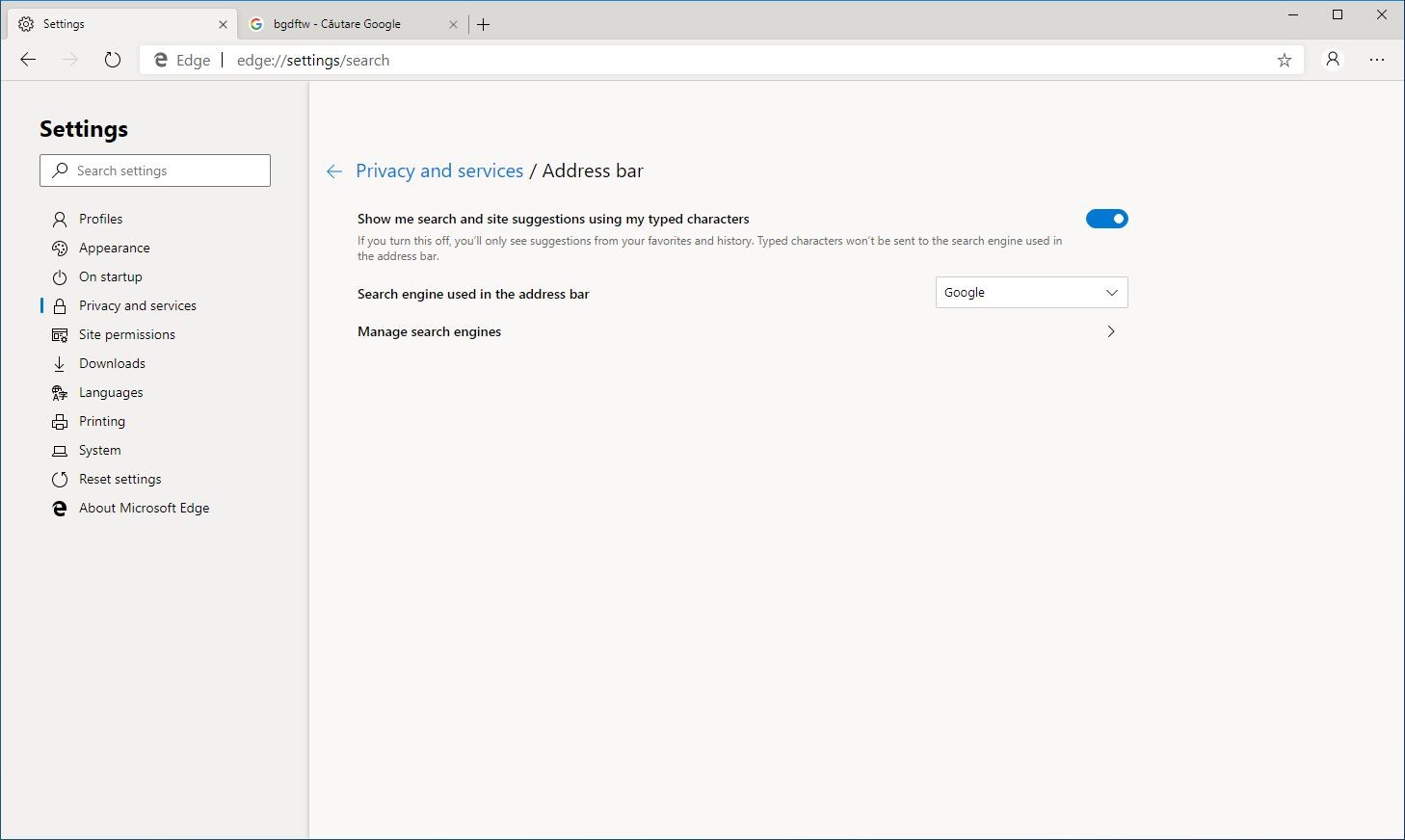Click back arrow beside Privacy and services
Image resolution: width=1405 pixels, height=840 pixels.
click(x=334, y=171)
